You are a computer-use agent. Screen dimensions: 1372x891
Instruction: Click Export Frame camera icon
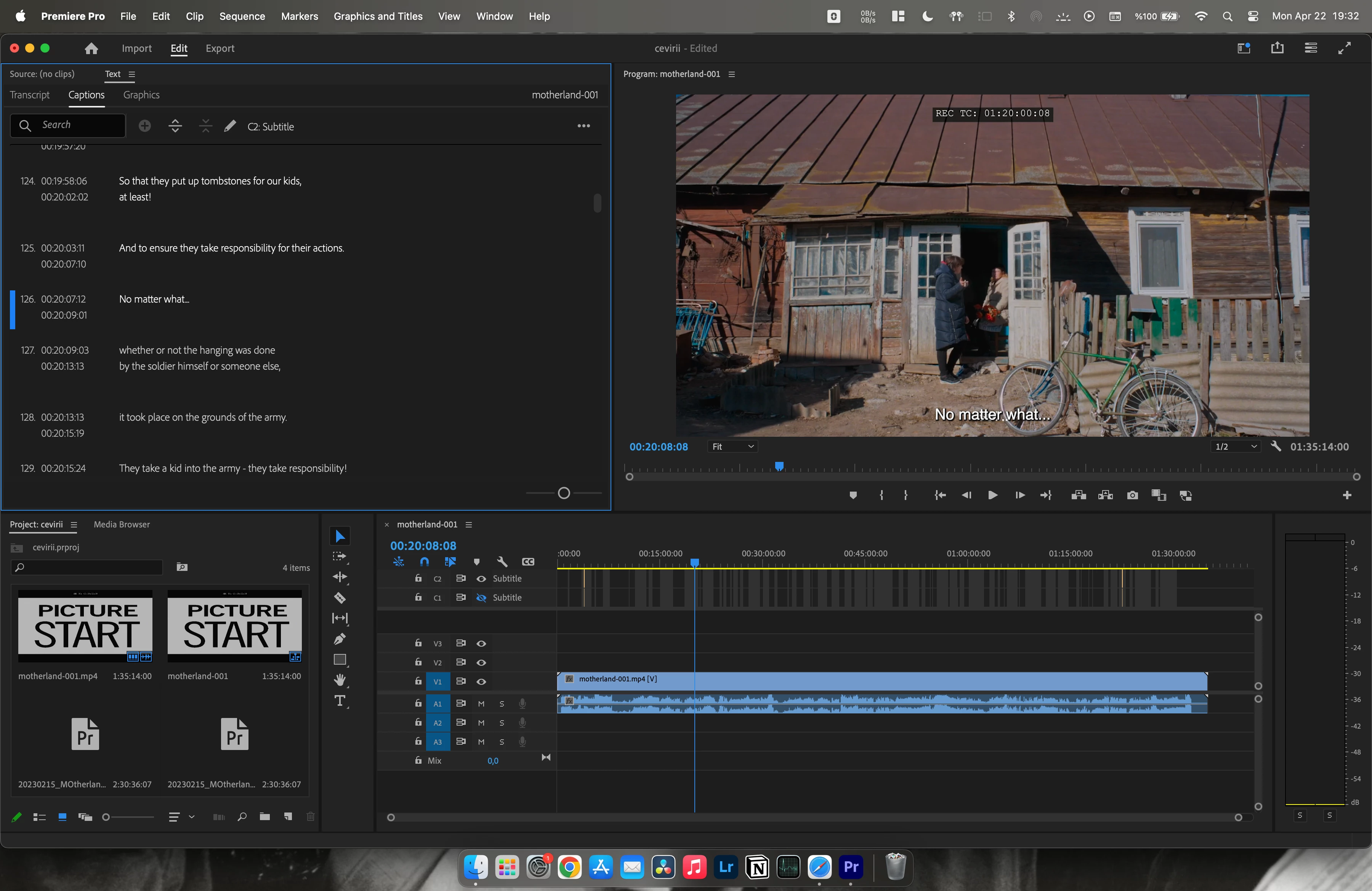[1132, 495]
